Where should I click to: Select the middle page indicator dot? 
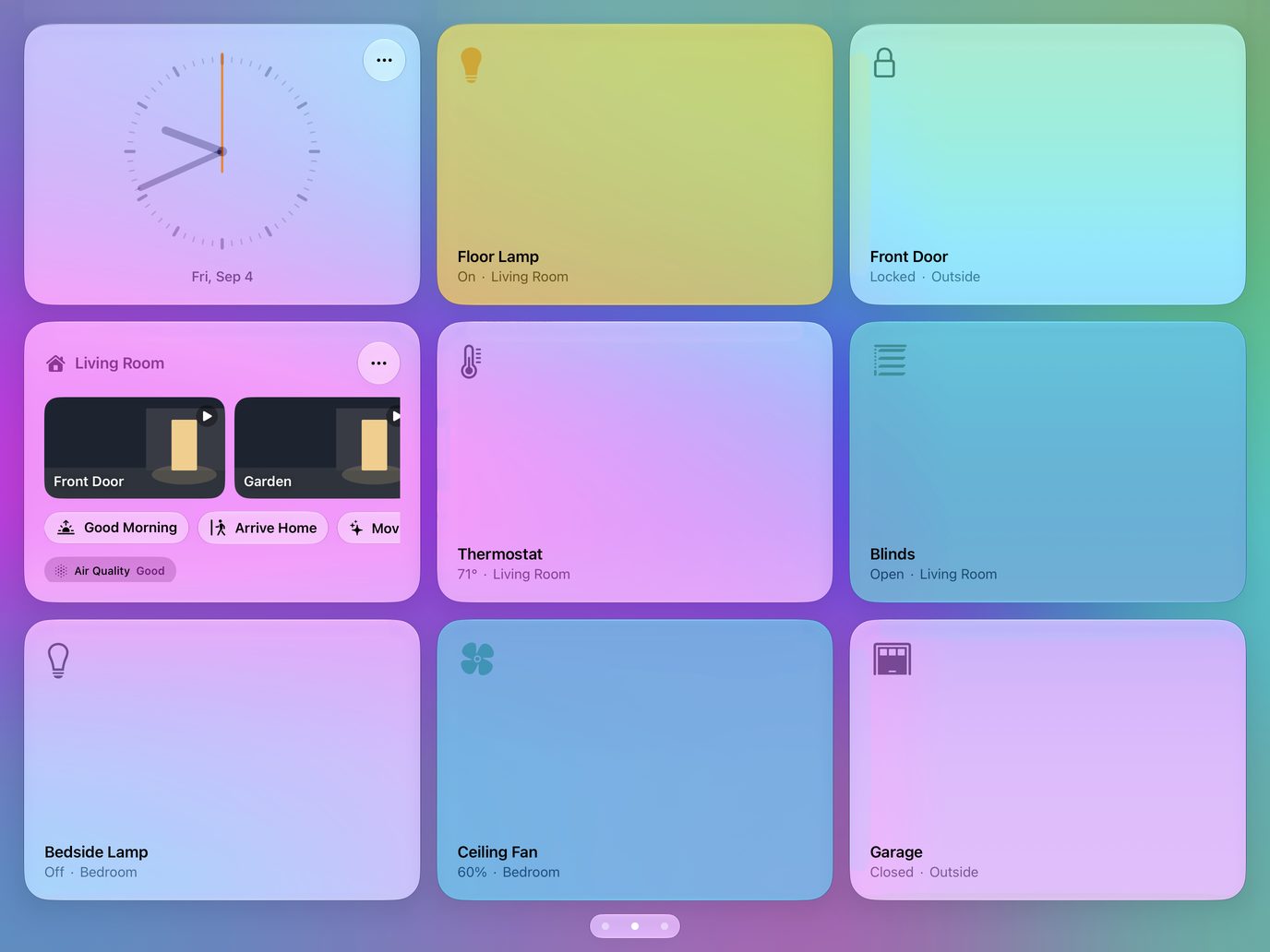pos(635,926)
